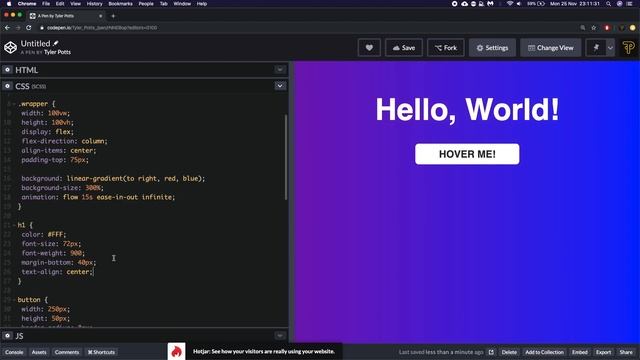Expand HTML panel dropdown chevron

(x=280, y=70)
